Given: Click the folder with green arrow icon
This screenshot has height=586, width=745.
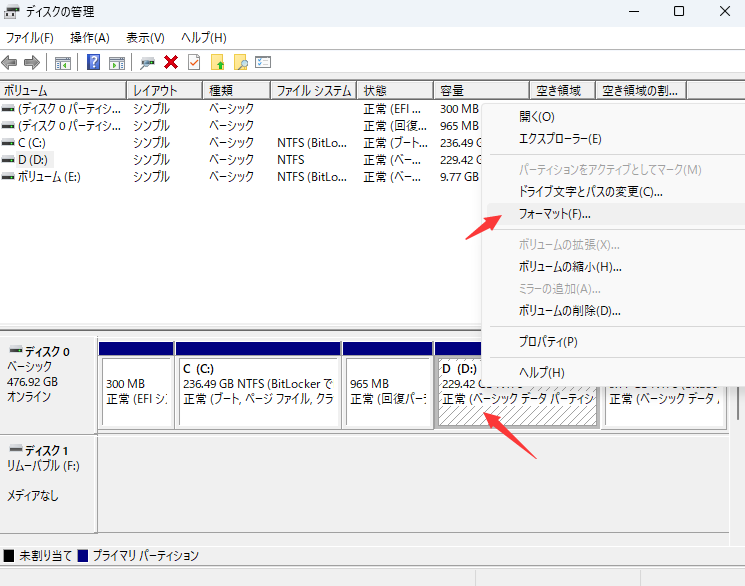Looking at the screenshot, I should (x=218, y=62).
